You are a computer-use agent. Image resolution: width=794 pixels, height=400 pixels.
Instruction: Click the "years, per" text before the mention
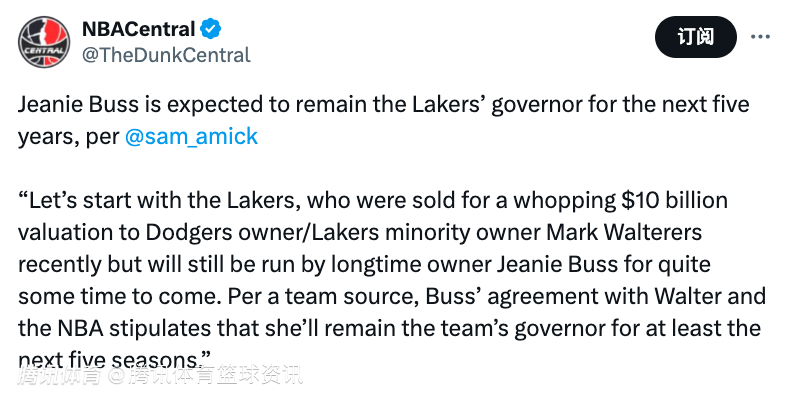tap(69, 137)
